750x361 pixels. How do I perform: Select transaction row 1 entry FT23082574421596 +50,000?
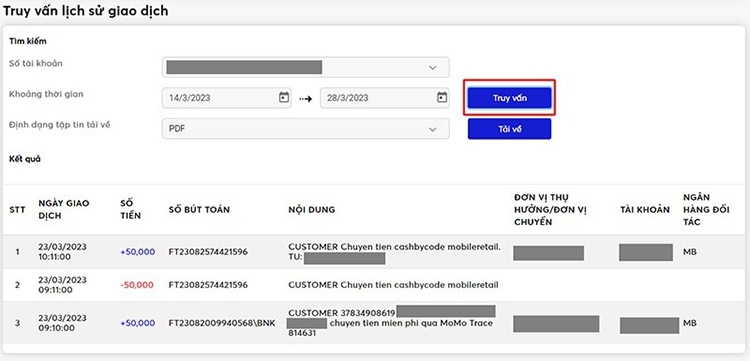[375, 252]
